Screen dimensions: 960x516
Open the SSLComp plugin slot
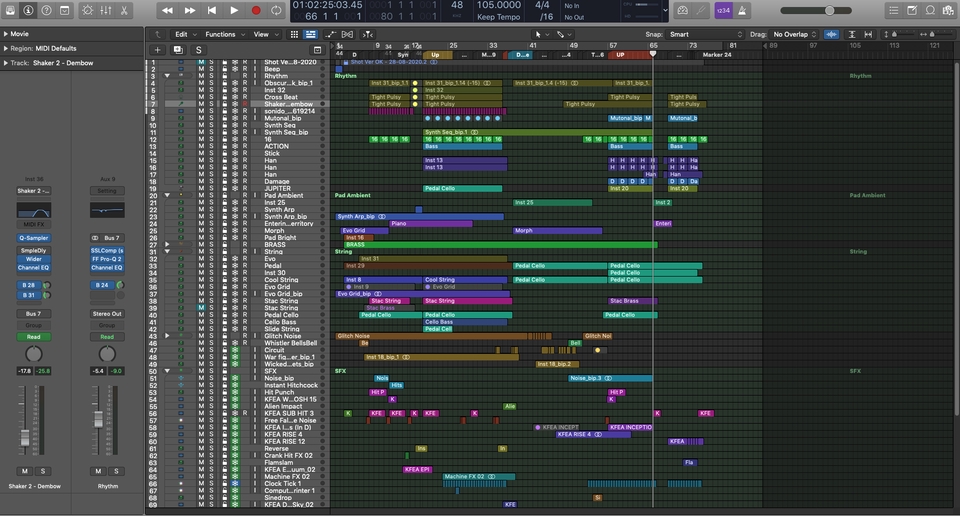107,250
